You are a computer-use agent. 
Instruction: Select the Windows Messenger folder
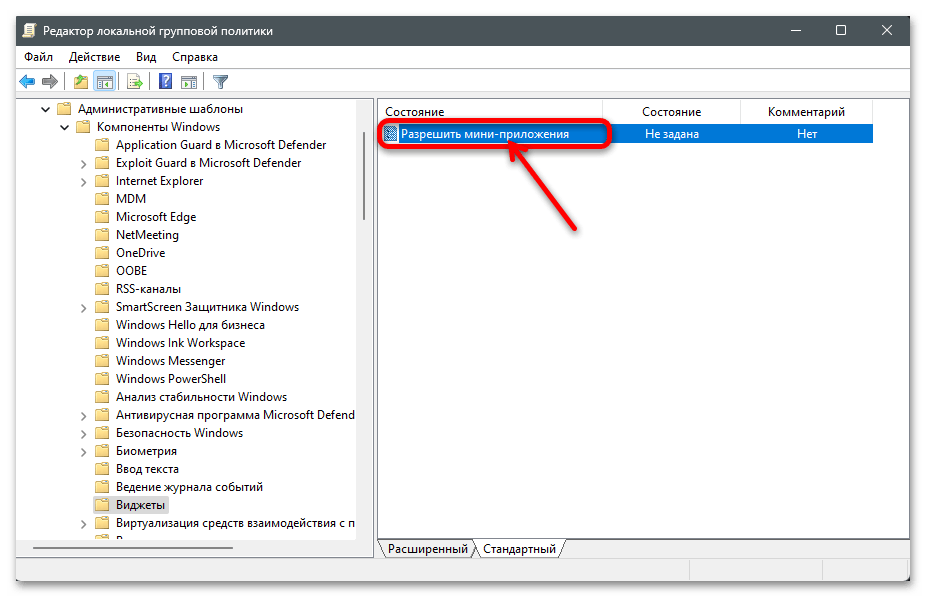[170, 361]
